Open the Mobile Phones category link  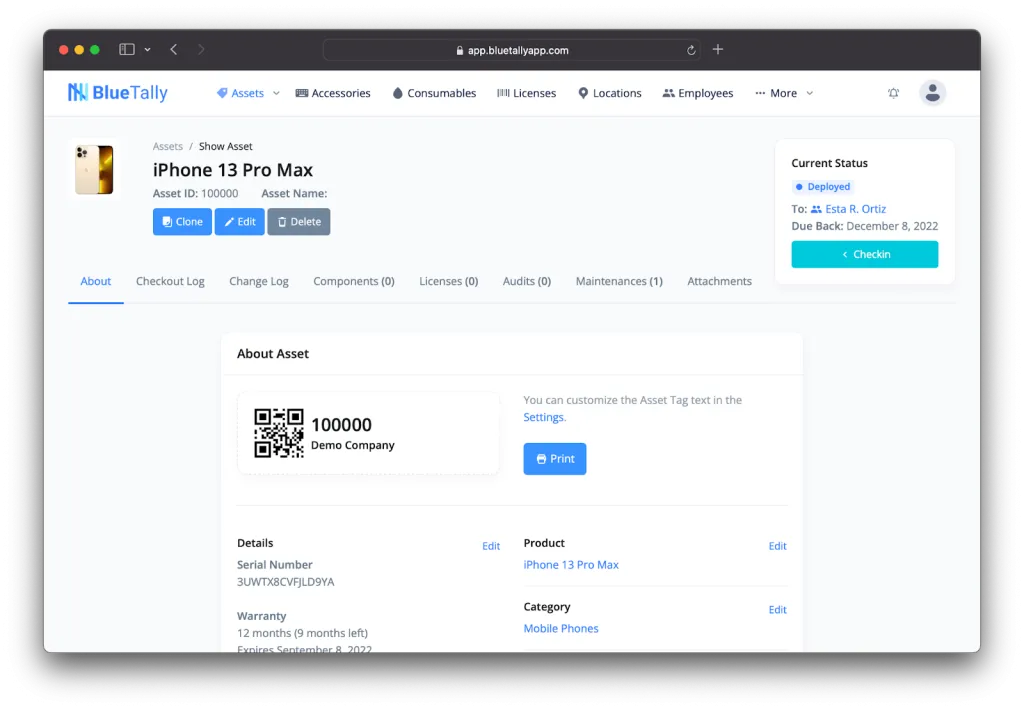tap(561, 629)
